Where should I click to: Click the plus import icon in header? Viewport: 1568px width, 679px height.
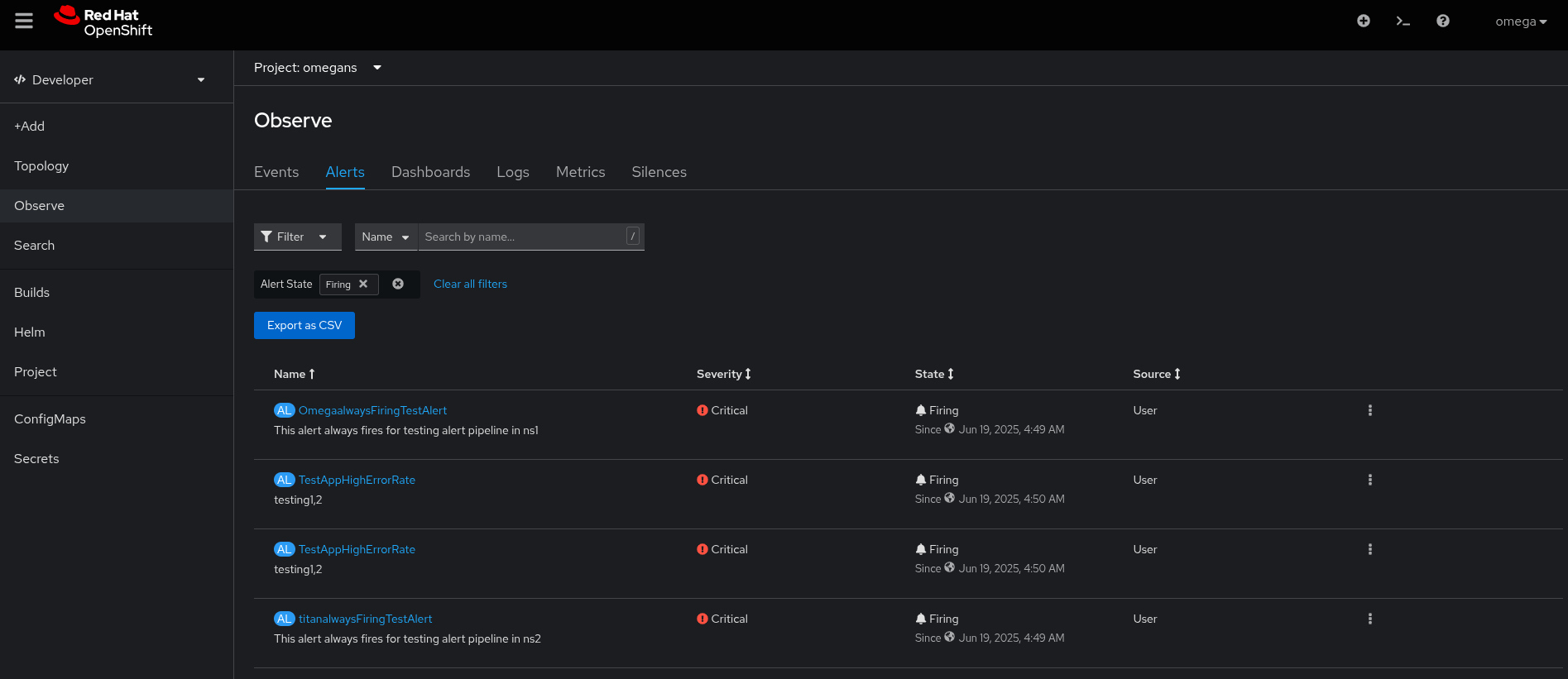1364,21
